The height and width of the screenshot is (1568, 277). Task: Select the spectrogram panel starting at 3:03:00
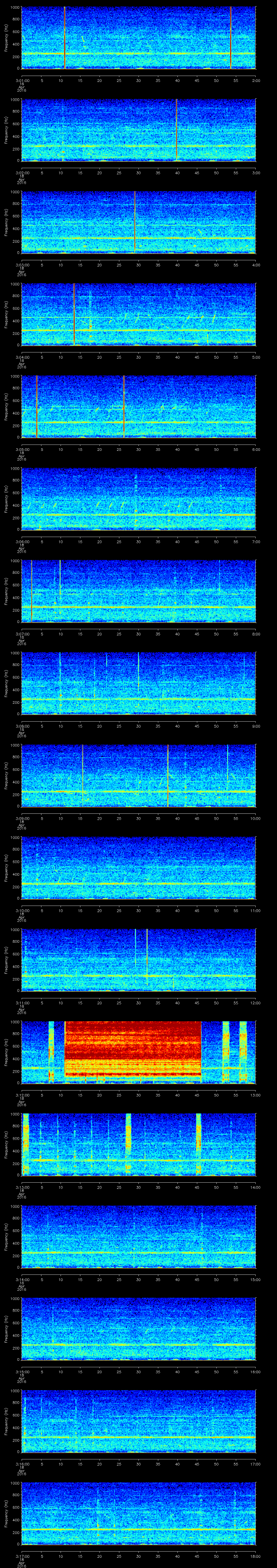coord(138,222)
